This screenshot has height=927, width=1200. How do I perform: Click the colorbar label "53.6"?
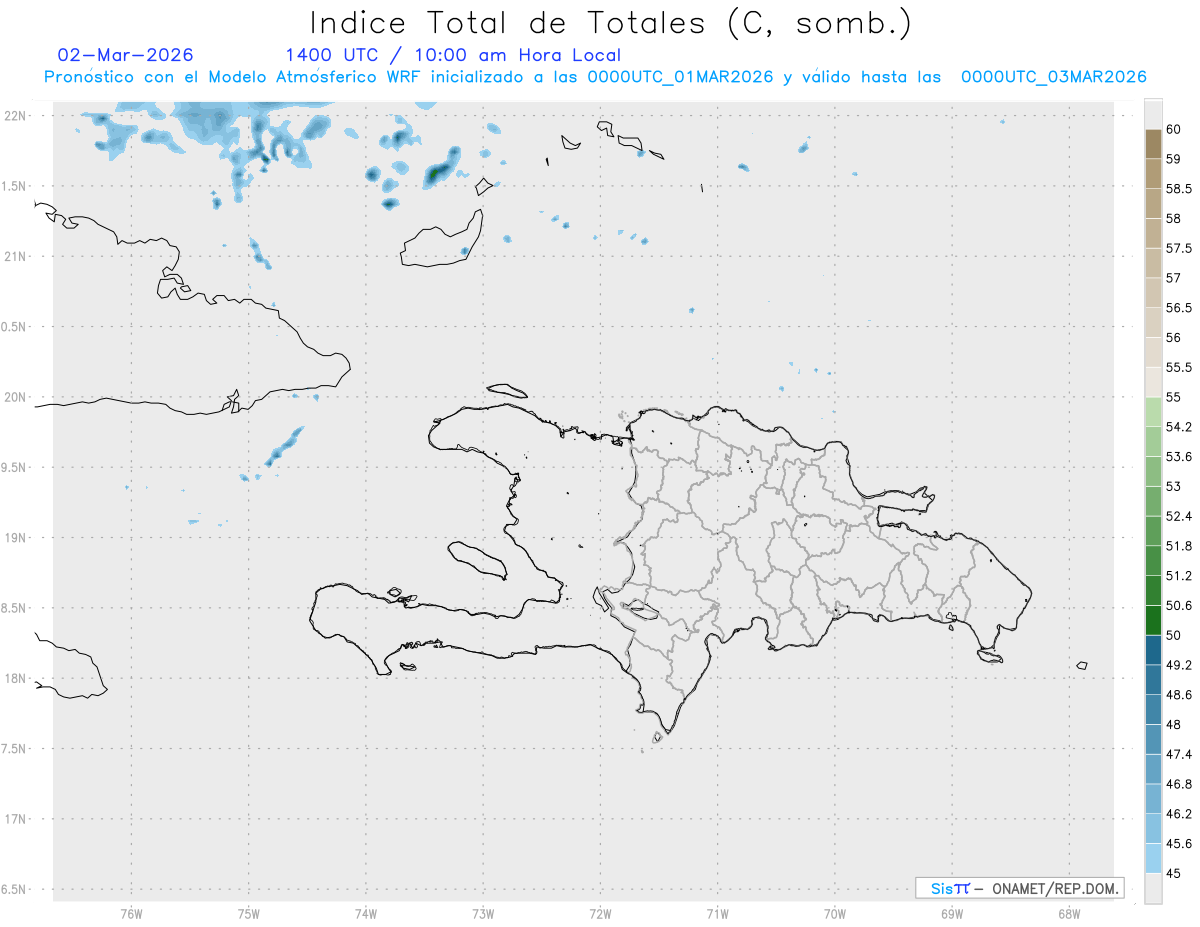click(1179, 457)
